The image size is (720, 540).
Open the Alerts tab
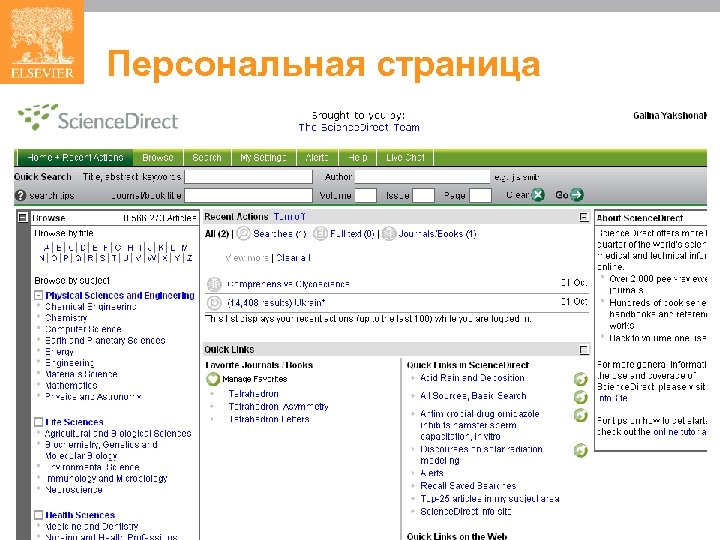(x=317, y=158)
